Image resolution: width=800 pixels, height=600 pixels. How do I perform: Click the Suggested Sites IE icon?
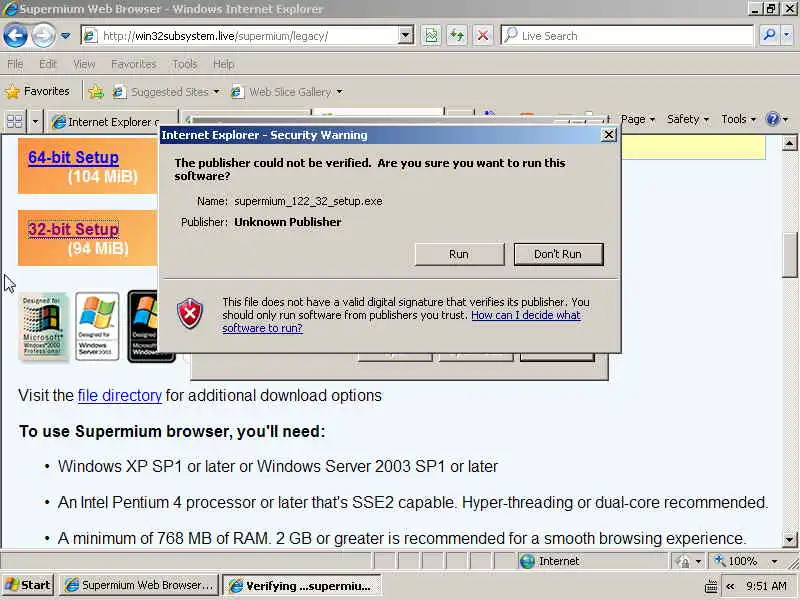point(118,92)
